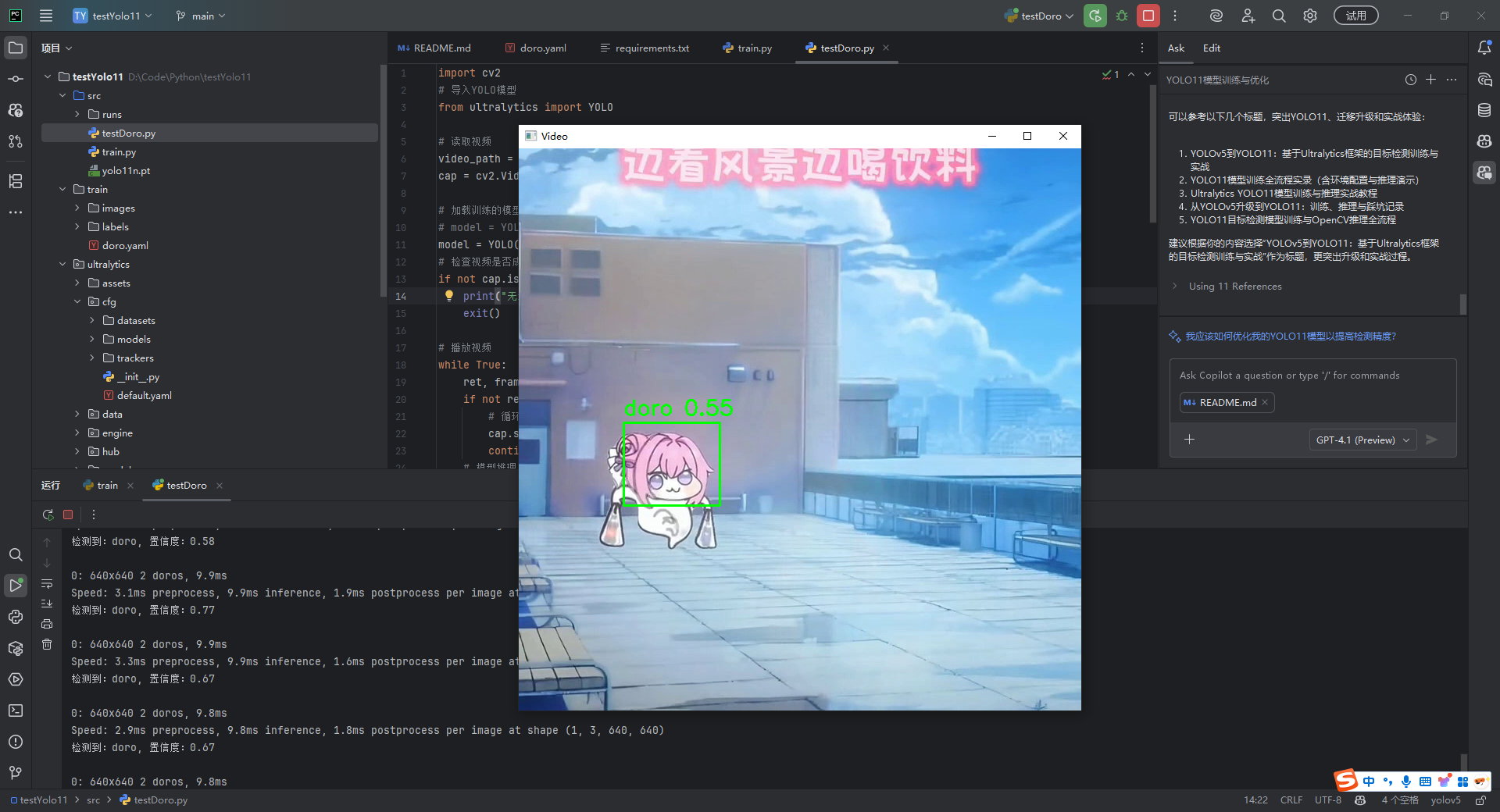
Task: Switch to the doro.yaml editor tab
Action: pos(536,48)
